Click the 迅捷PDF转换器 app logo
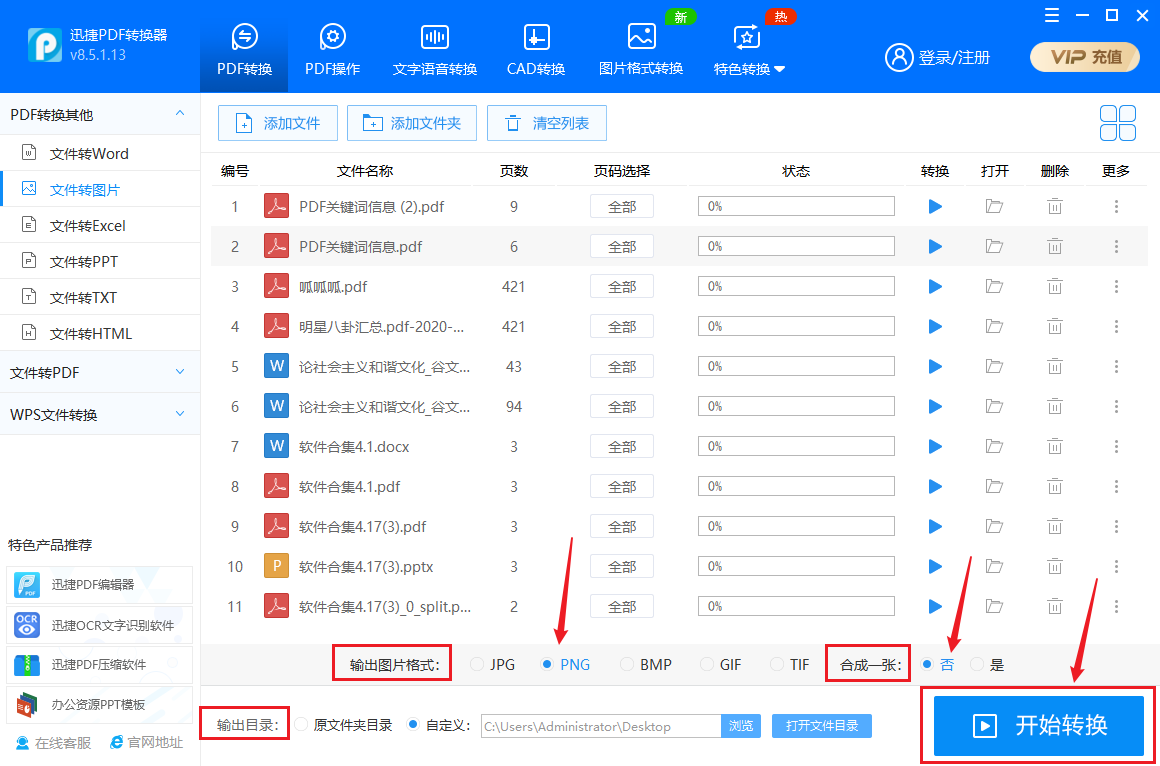The width and height of the screenshot is (1160, 766). click(44, 44)
